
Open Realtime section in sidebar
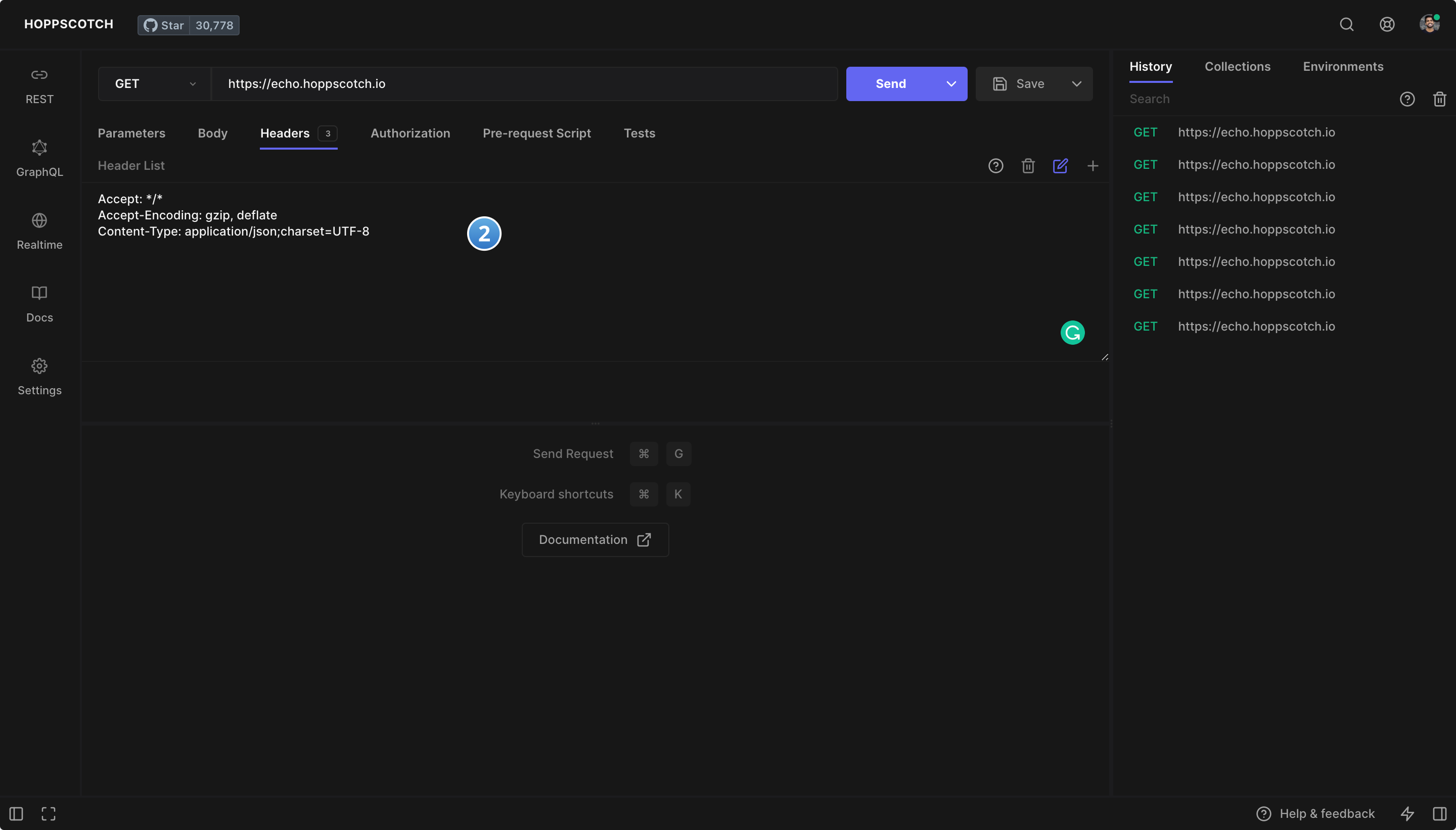click(x=39, y=231)
